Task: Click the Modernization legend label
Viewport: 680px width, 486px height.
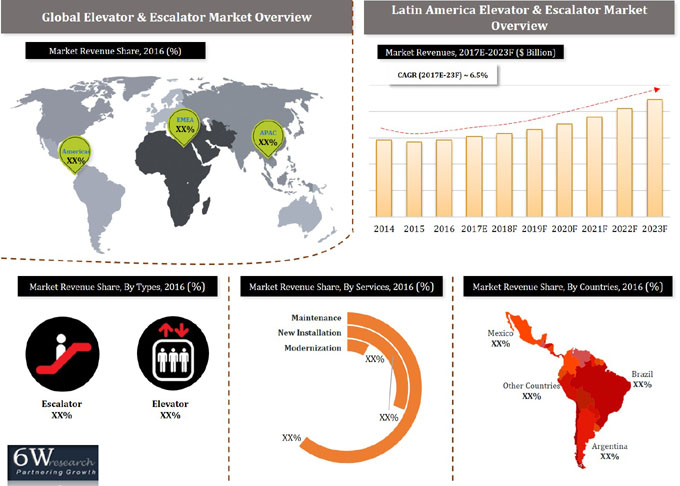Action: coord(313,348)
